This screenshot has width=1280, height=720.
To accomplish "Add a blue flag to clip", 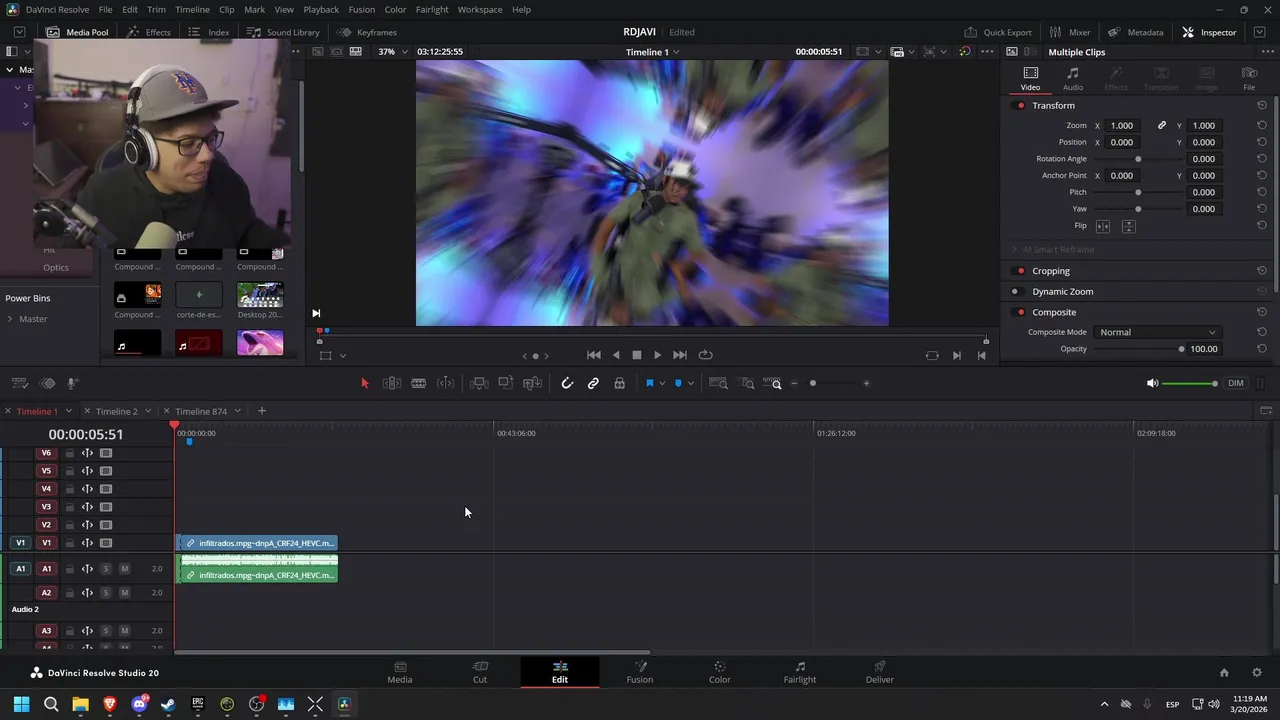I will (649, 383).
